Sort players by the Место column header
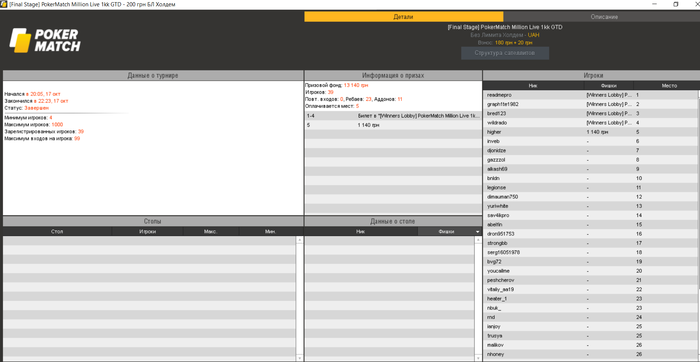The height and width of the screenshot is (362, 700). [x=669, y=85]
